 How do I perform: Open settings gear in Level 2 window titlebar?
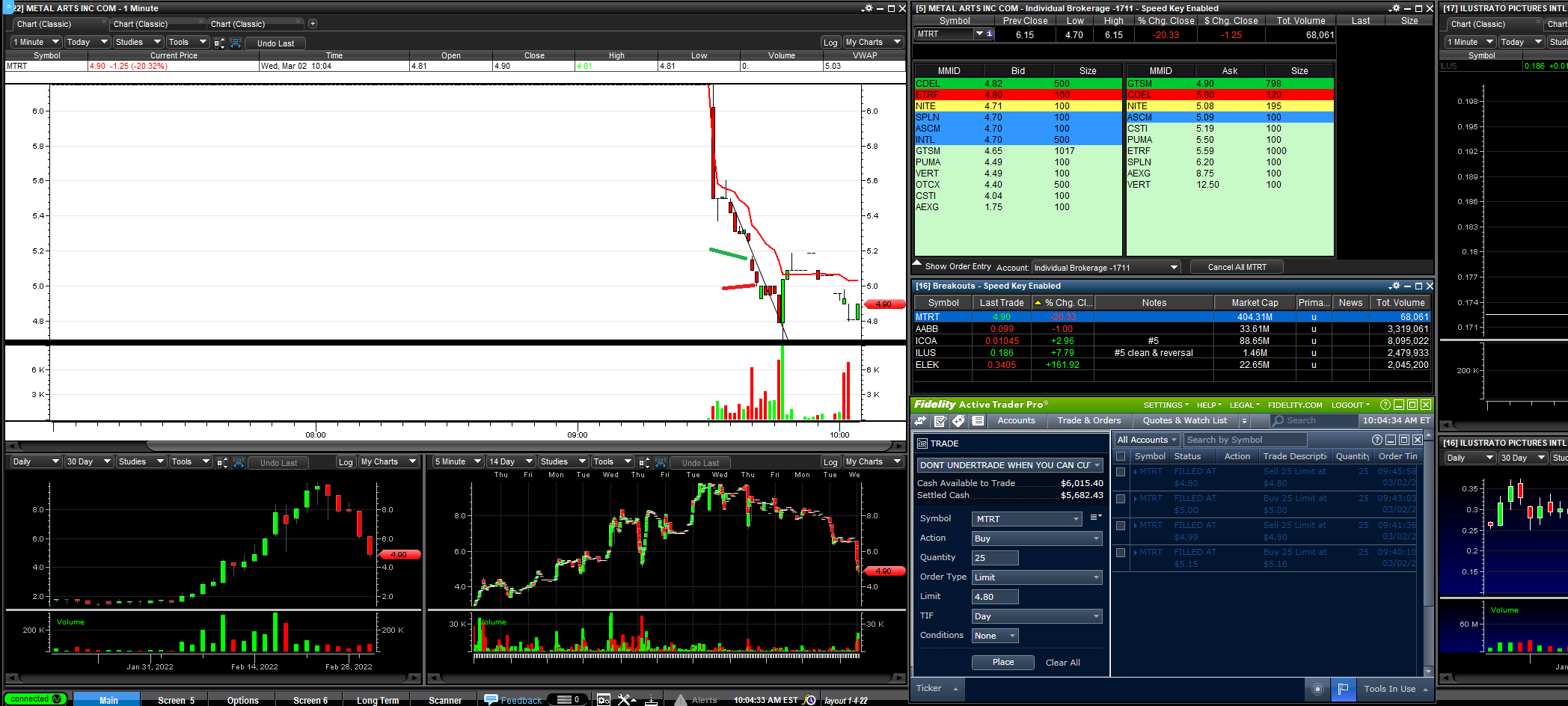[1395, 8]
